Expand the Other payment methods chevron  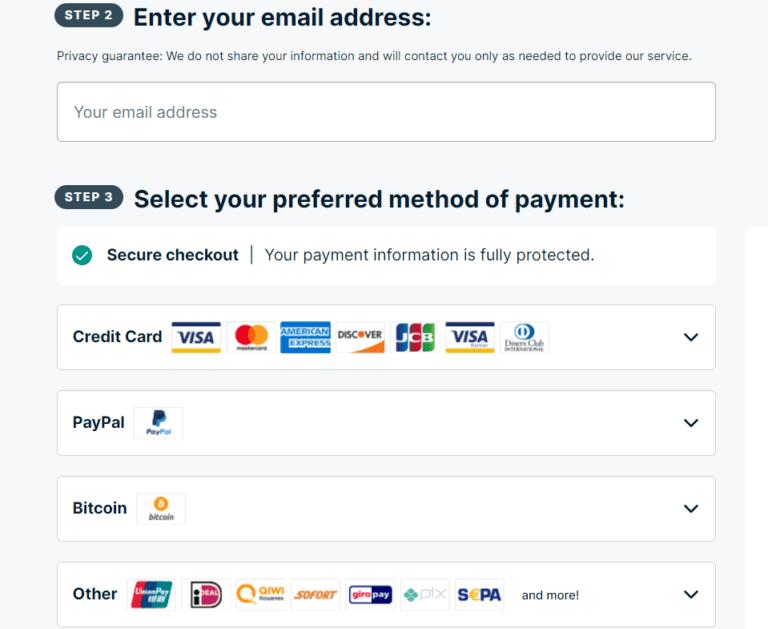[x=690, y=595]
